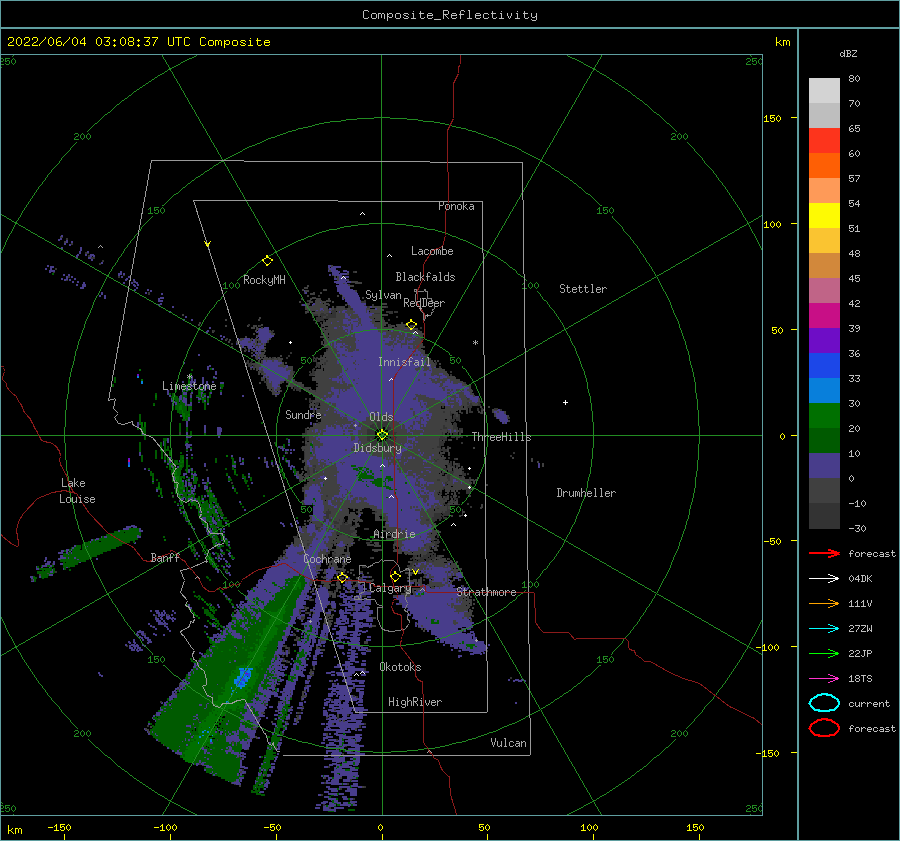Click the Blackfalds city label
Screen dimensions: 900x841
425,277
